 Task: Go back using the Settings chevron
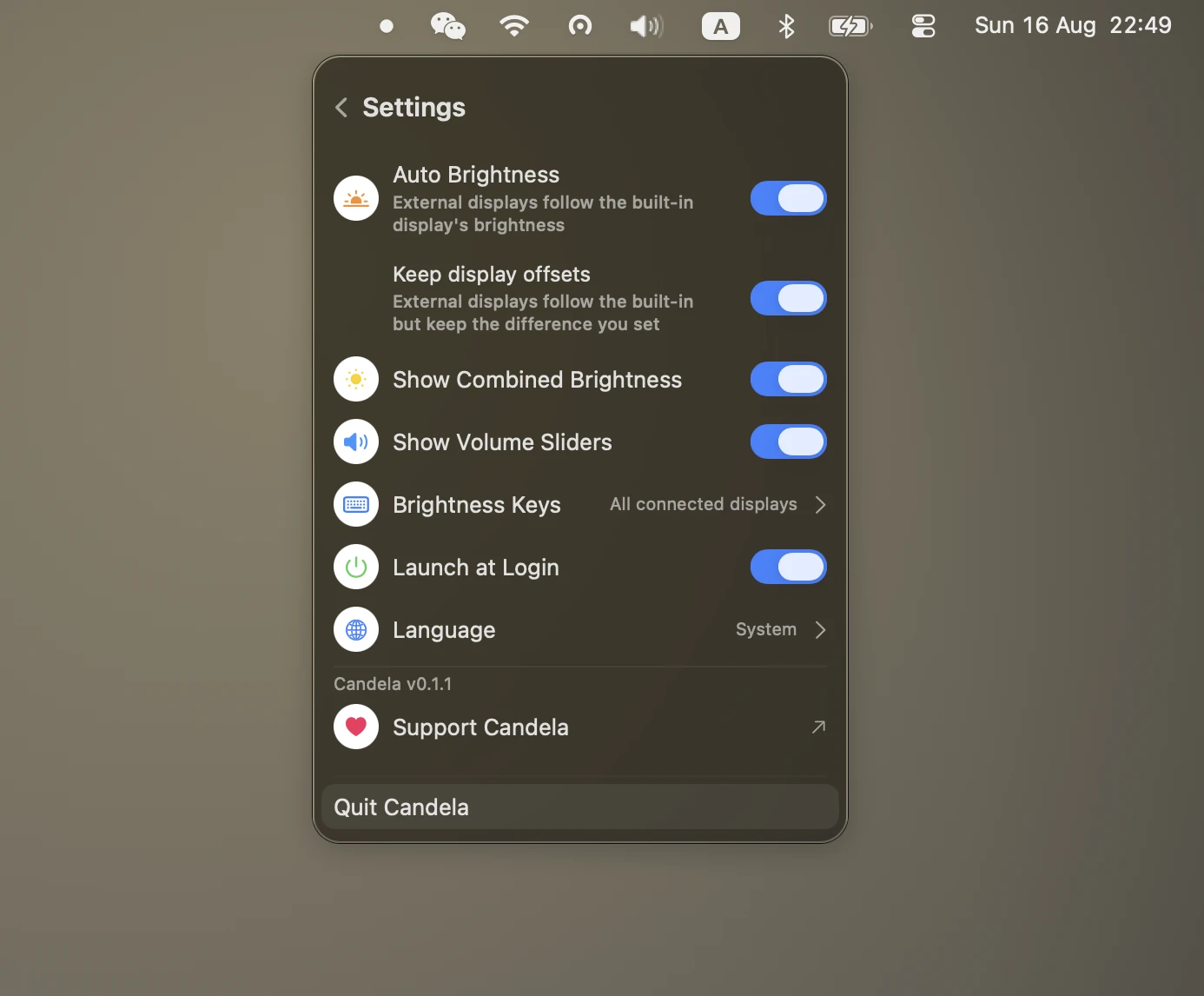(x=341, y=108)
